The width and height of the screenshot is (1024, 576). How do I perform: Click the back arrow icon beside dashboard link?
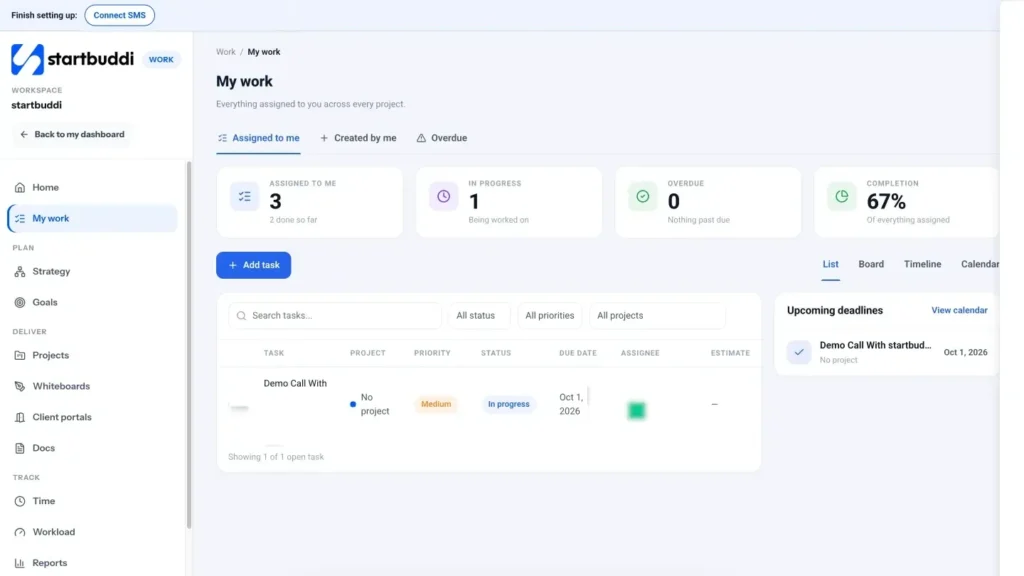point(24,135)
